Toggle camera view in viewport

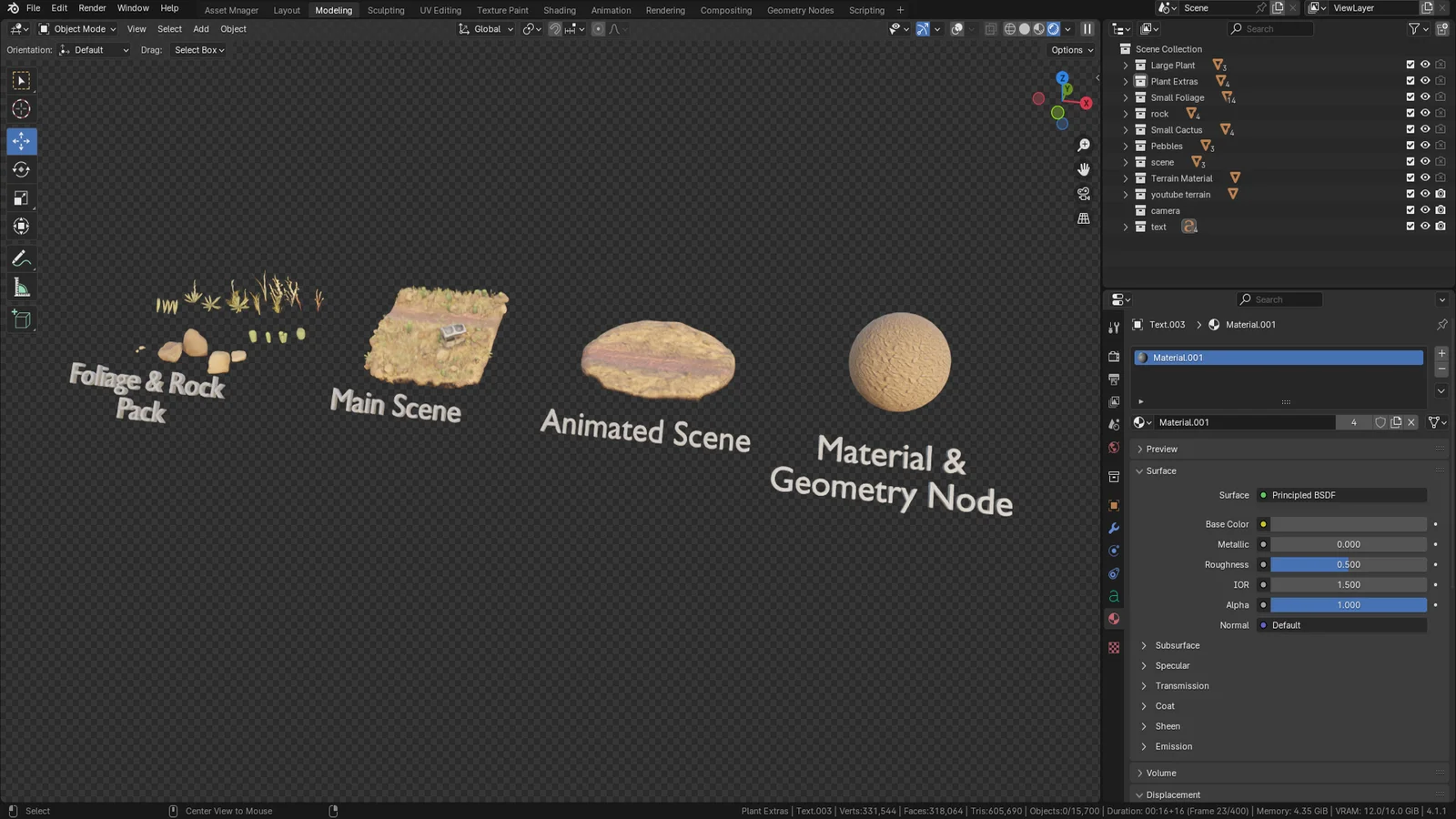click(1083, 194)
